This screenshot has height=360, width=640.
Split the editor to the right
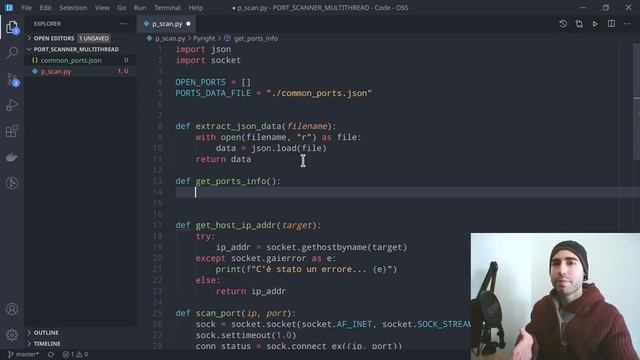tap(611, 24)
